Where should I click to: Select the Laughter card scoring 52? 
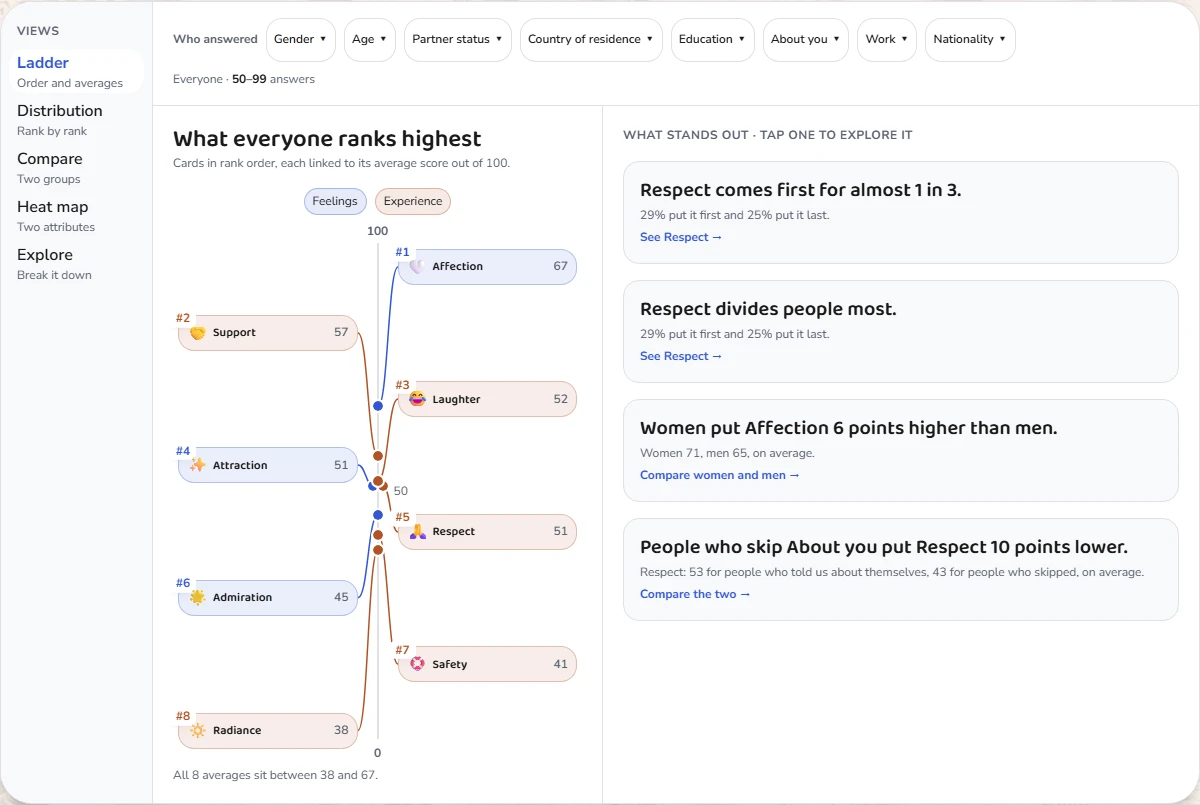pyautogui.click(x=488, y=399)
